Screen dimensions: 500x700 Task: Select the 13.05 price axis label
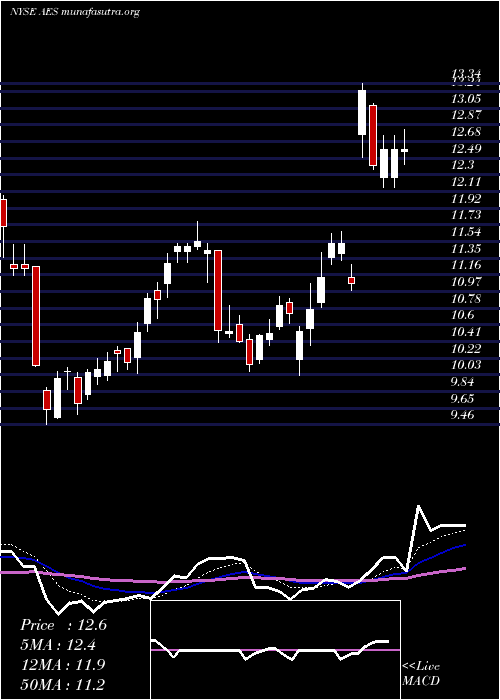coord(466,99)
